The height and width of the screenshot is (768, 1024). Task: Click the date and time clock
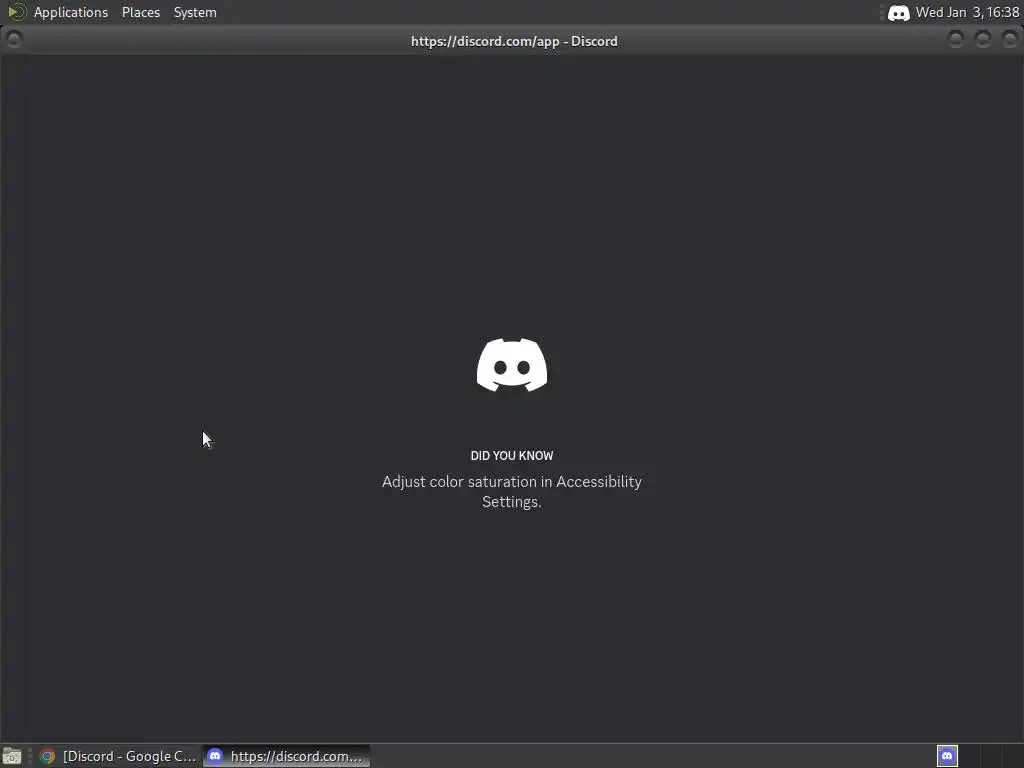[967, 12]
